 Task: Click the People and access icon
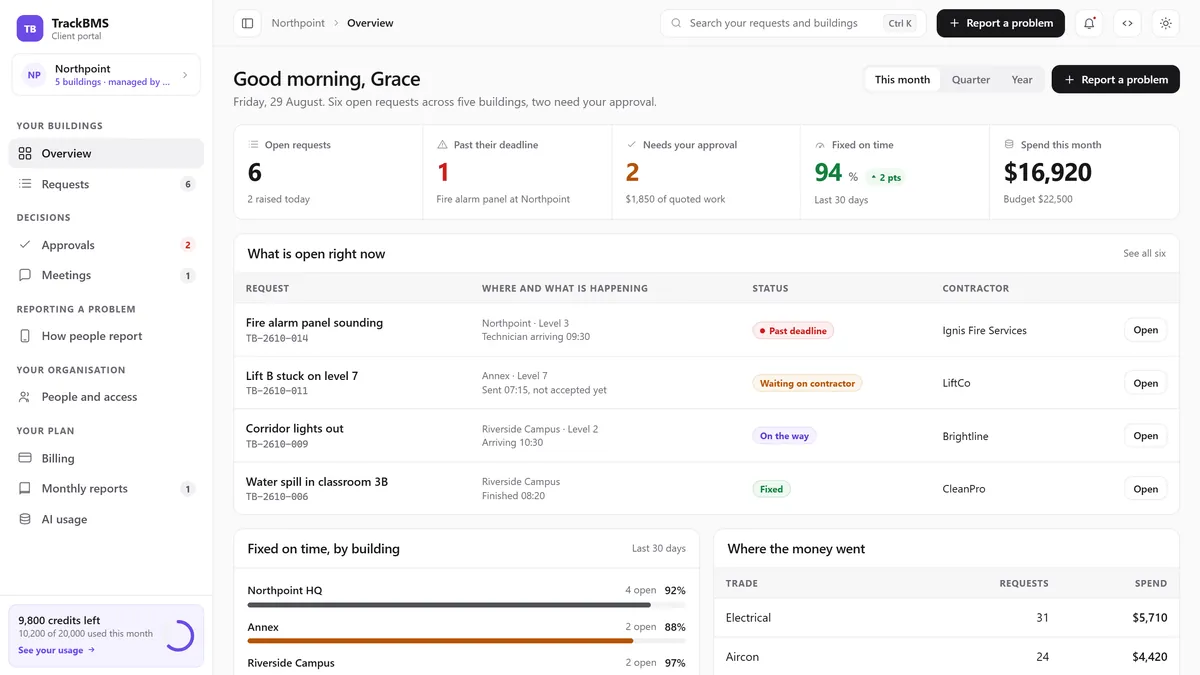pyautogui.click(x=25, y=397)
